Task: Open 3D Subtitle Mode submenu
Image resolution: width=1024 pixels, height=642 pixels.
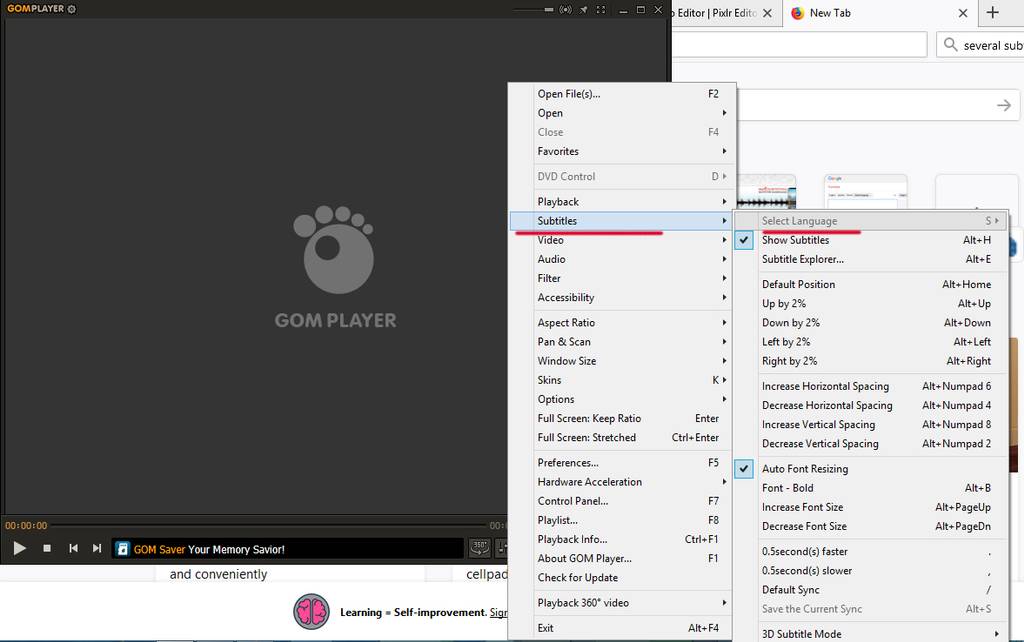Action: [x=871, y=634]
